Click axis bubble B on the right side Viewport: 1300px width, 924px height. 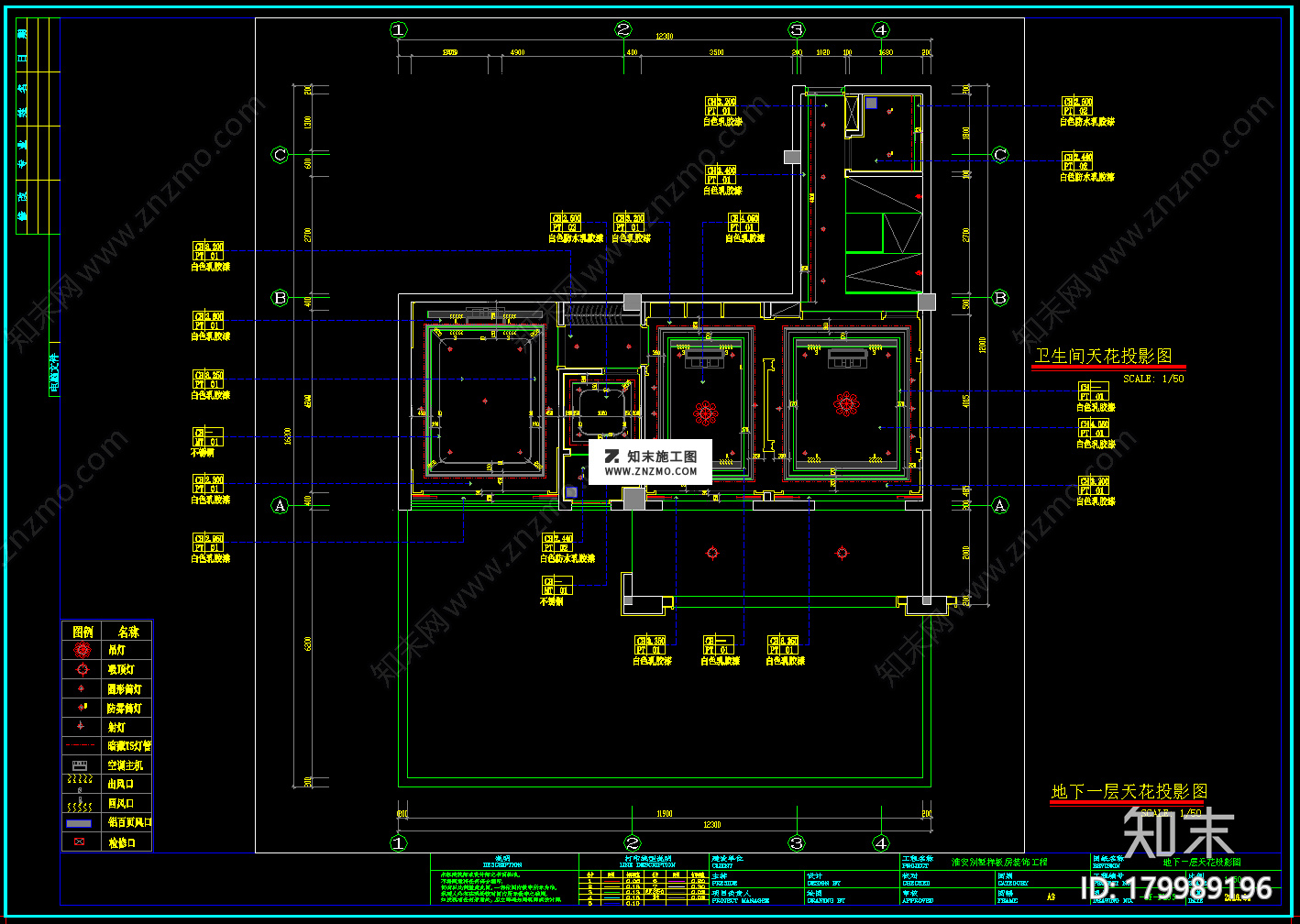click(1000, 298)
